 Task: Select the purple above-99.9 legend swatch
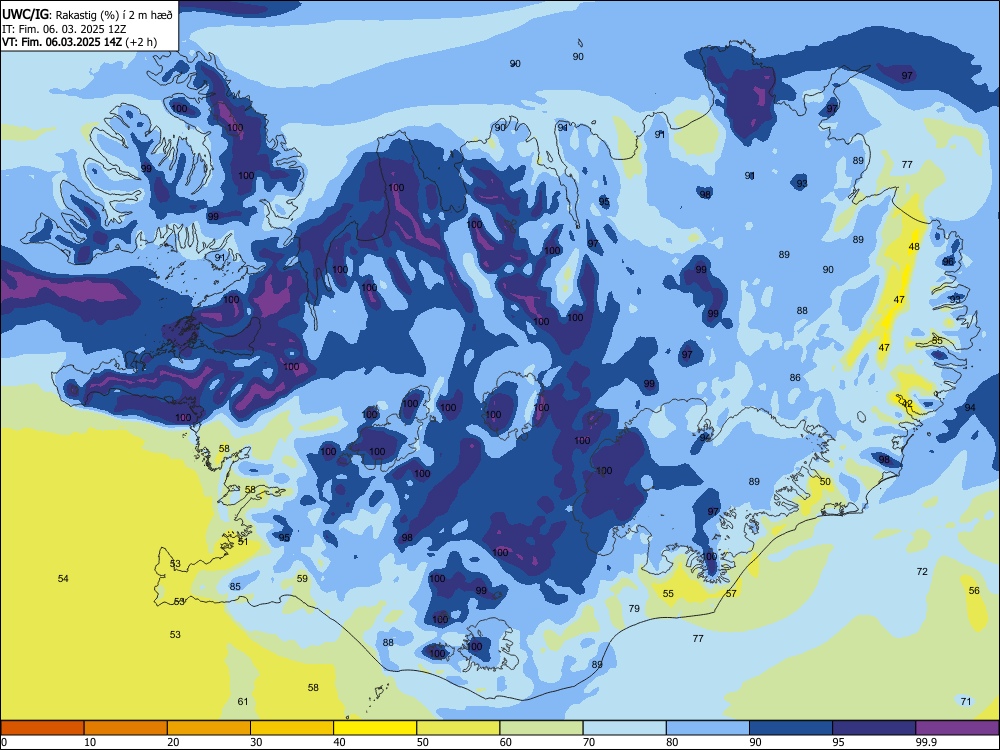tap(957, 728)
